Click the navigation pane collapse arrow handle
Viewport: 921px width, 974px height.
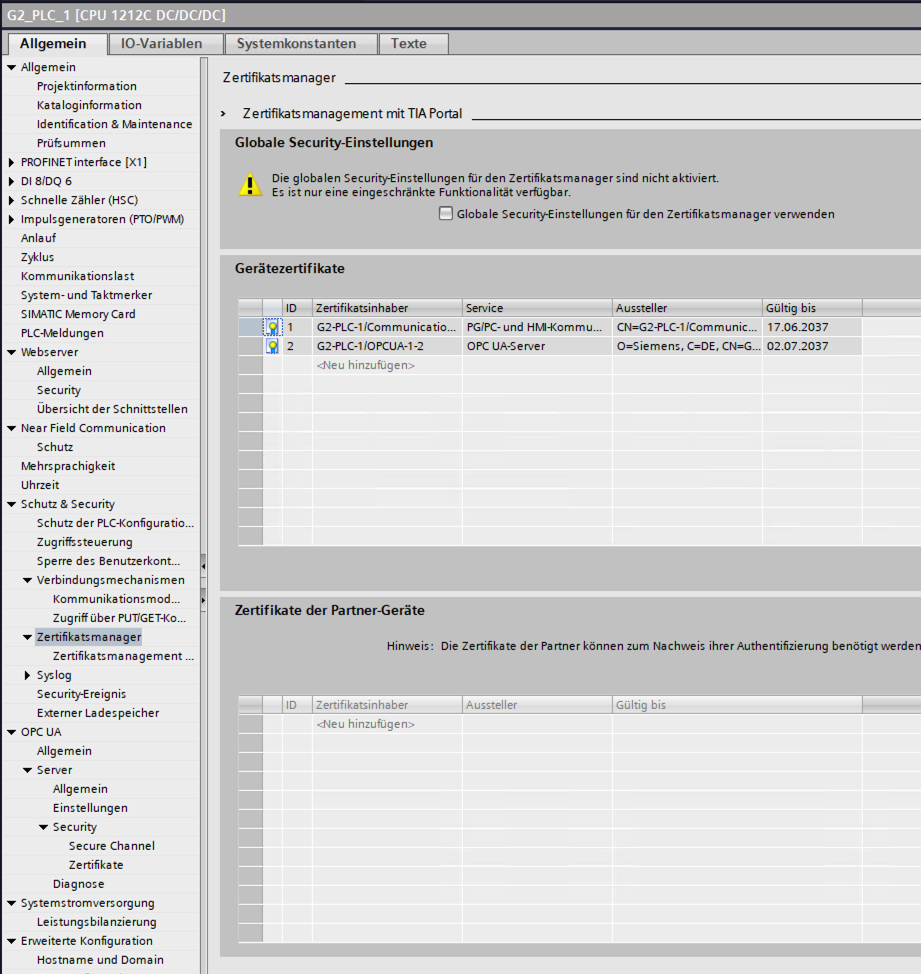click(x=203, y=566)
